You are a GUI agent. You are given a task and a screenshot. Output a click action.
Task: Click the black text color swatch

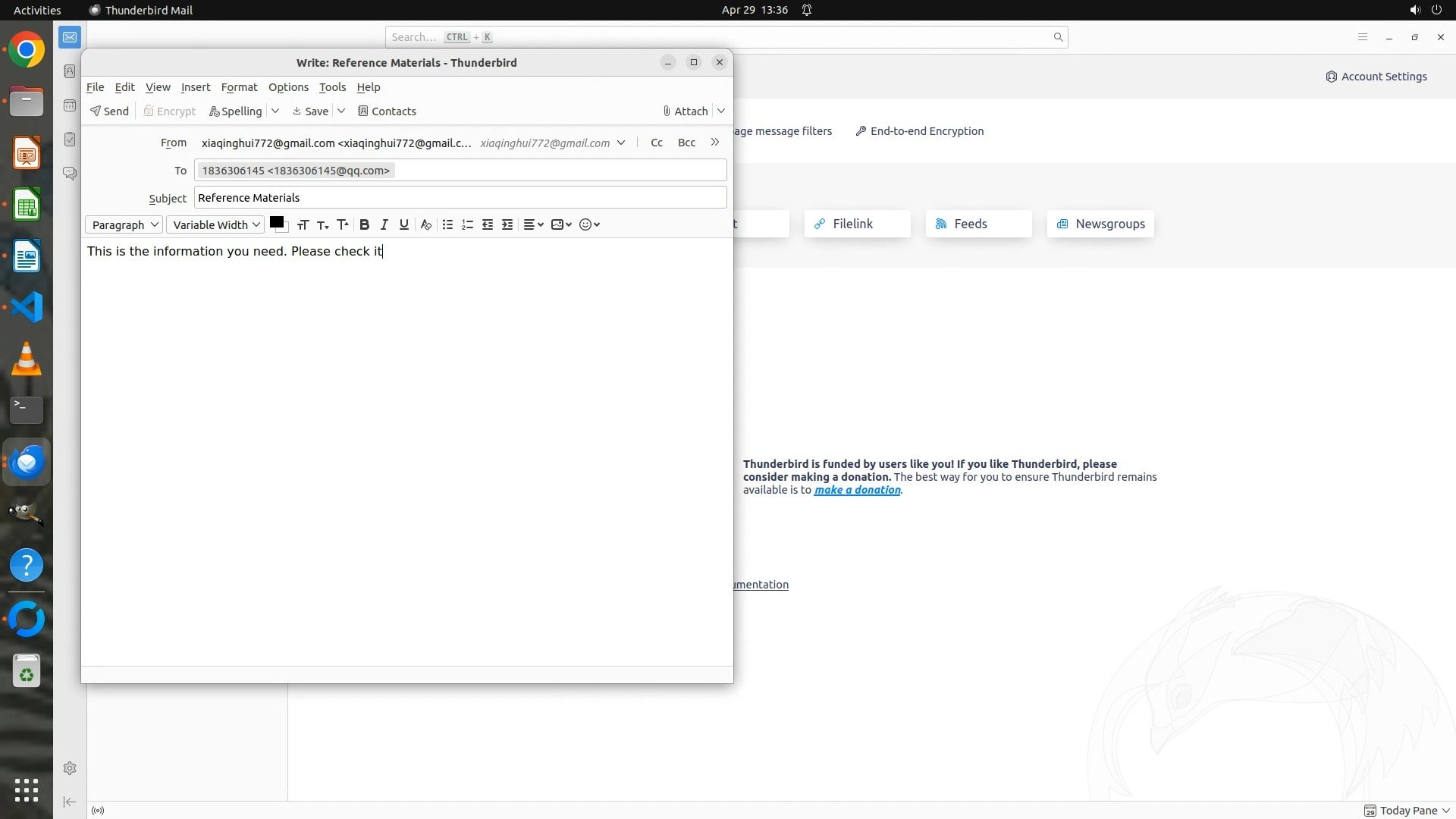click(x=276, y=222)
